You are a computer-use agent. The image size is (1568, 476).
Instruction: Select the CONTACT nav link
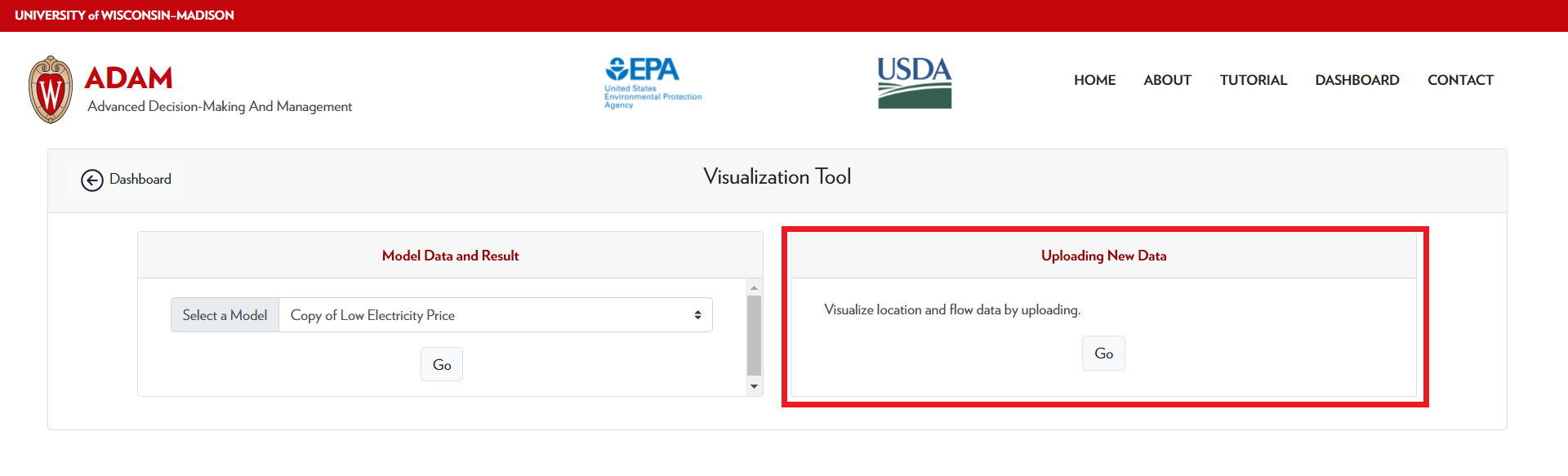tap(1460, 80)
